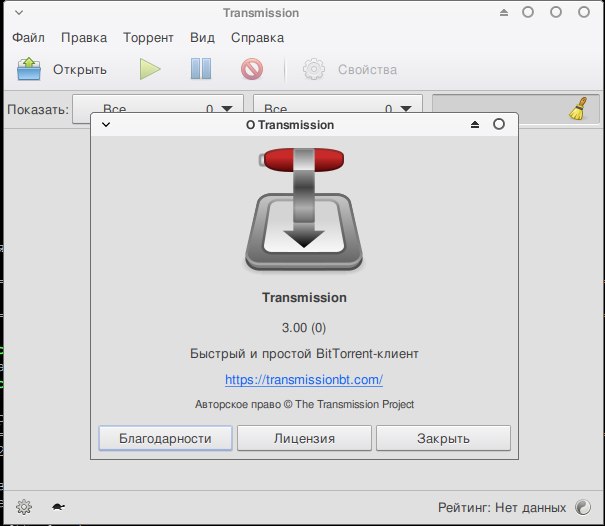Click the Показать: label
The height and width of the screenshot is (526, 605).
(x=38, y=109)
